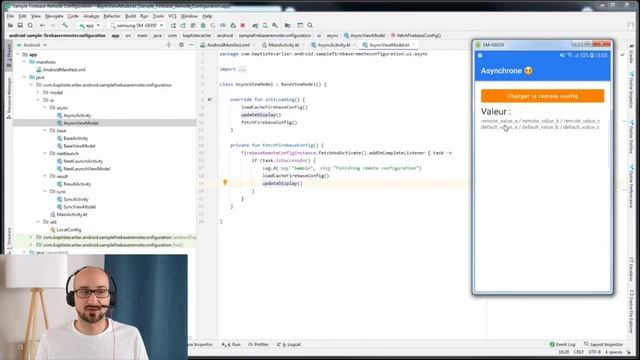Navigate back with the left arrow icon
640x360 pixels.
pyautogui.click(x=42, y=25)
